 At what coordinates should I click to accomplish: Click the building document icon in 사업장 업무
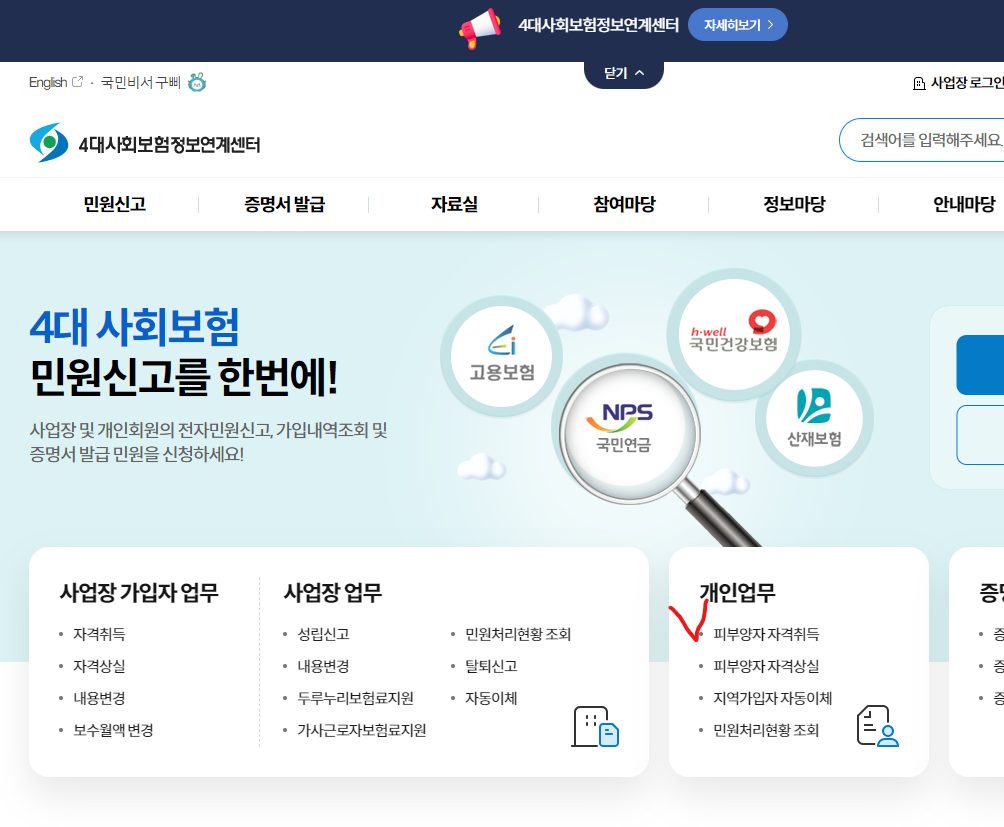point(595,727)
